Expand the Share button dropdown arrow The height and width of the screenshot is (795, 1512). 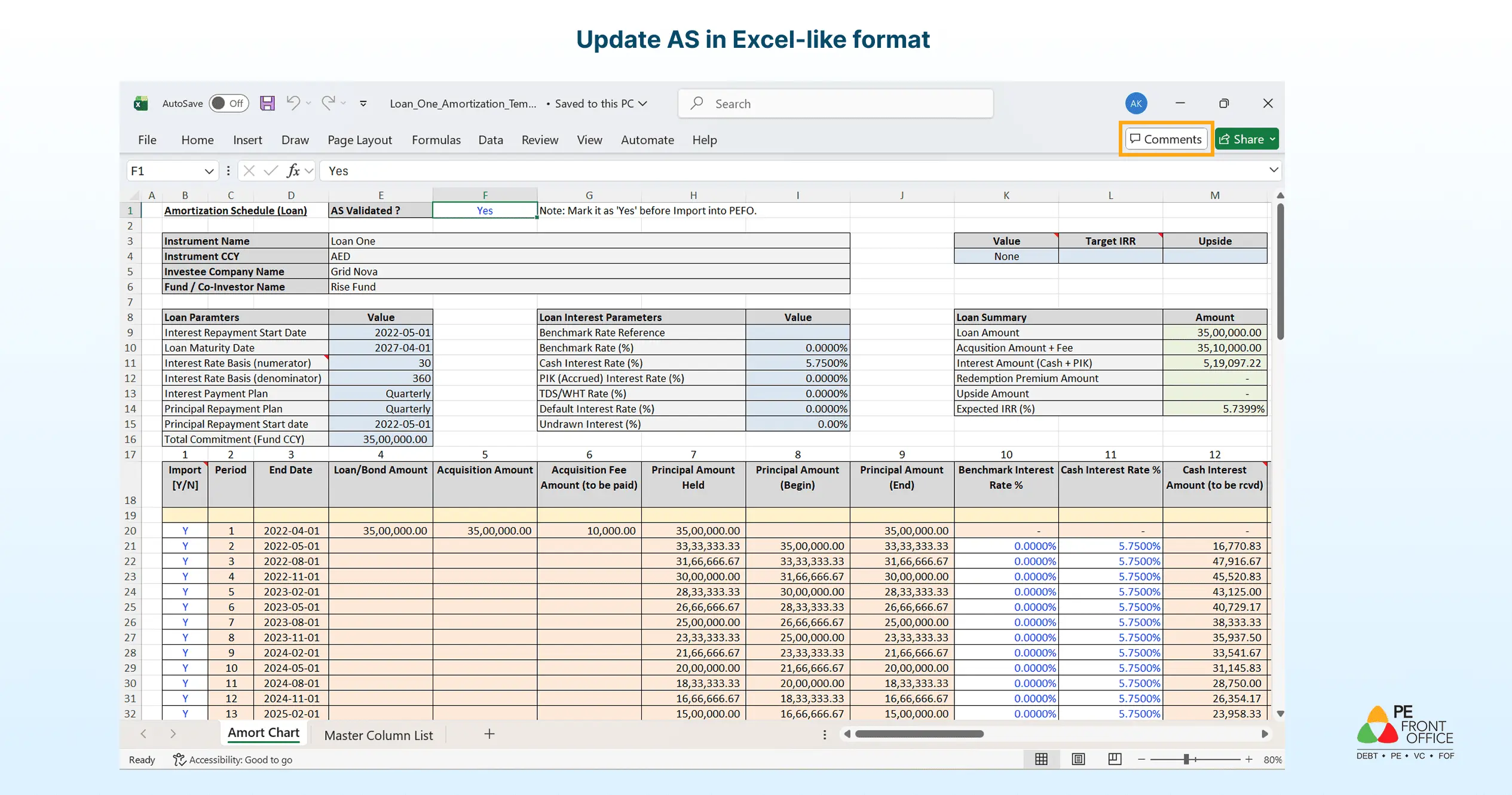pos(1273,139)
